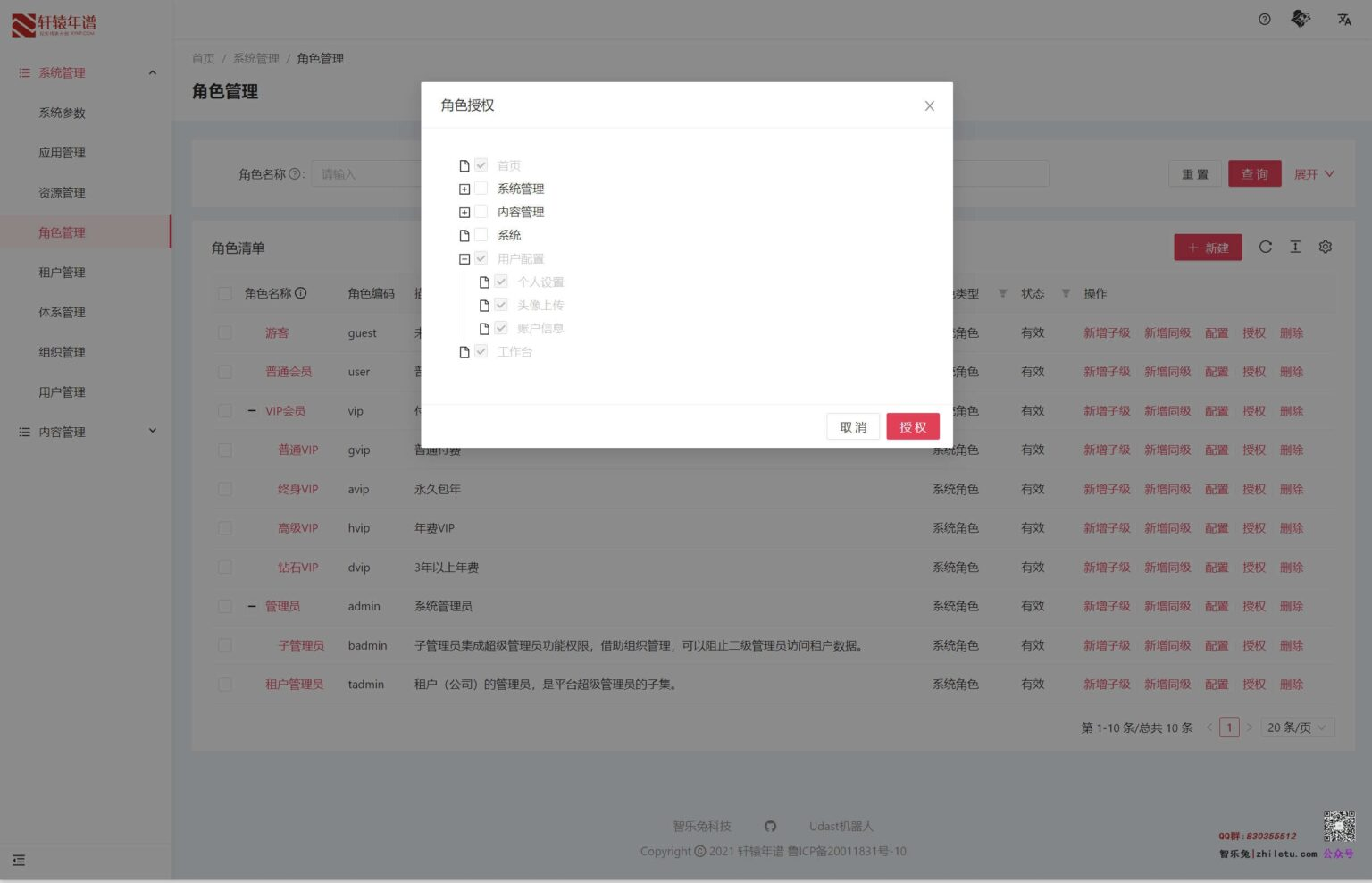Click the 取消 button in dialog
The image size is (1372, 883).
click(853, 427)
